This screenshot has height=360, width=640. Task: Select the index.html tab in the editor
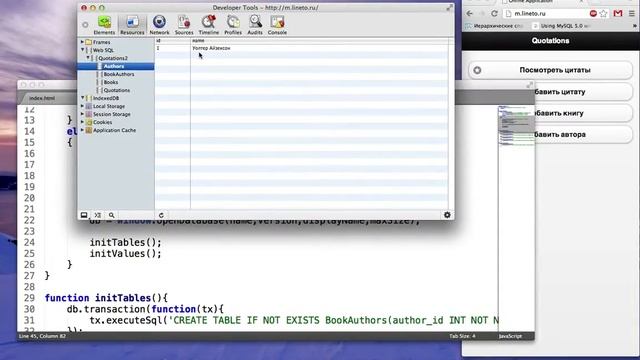pyautogui.click(x=42, y=98)
